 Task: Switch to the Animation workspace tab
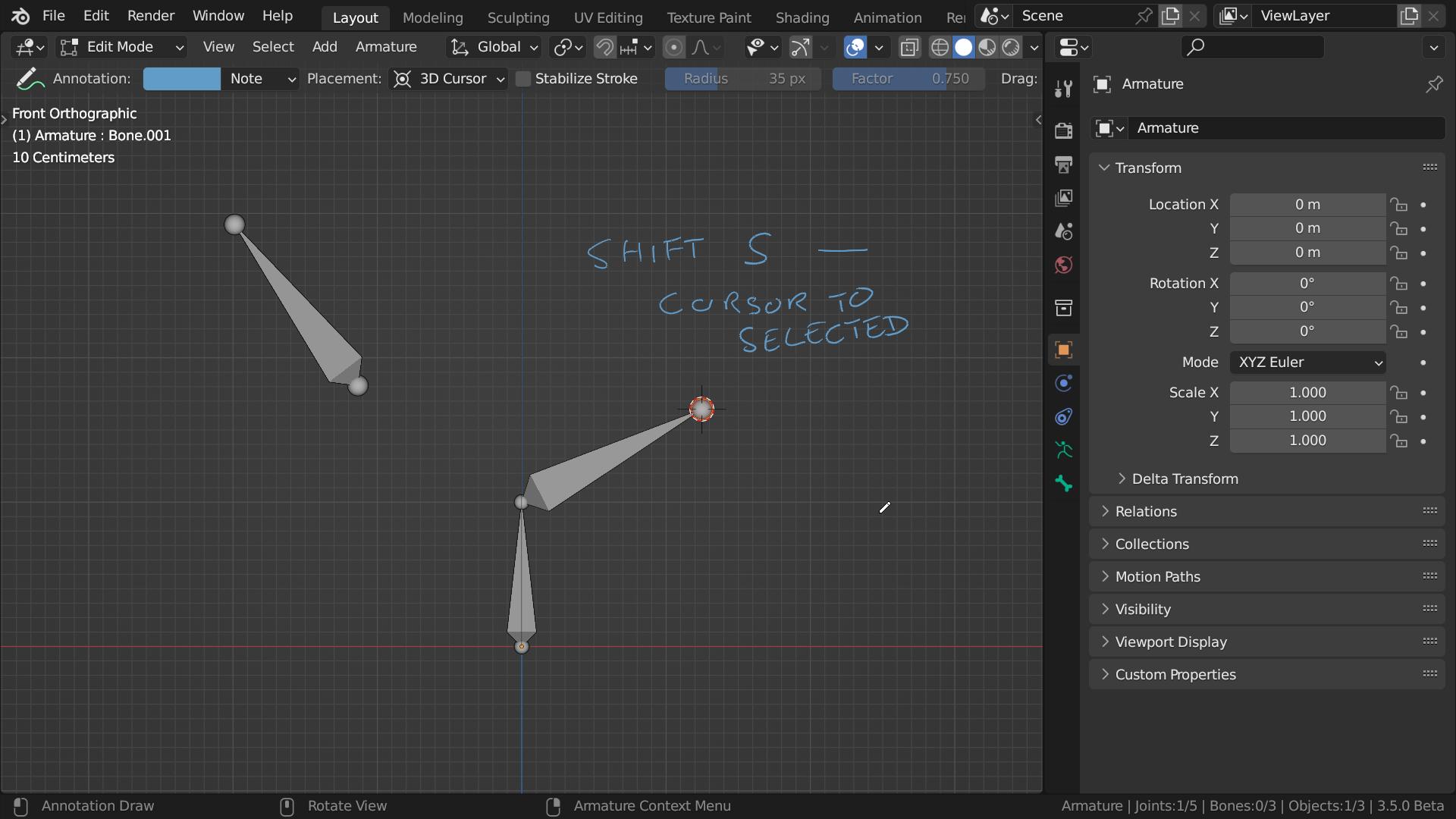tap(887, 17)
